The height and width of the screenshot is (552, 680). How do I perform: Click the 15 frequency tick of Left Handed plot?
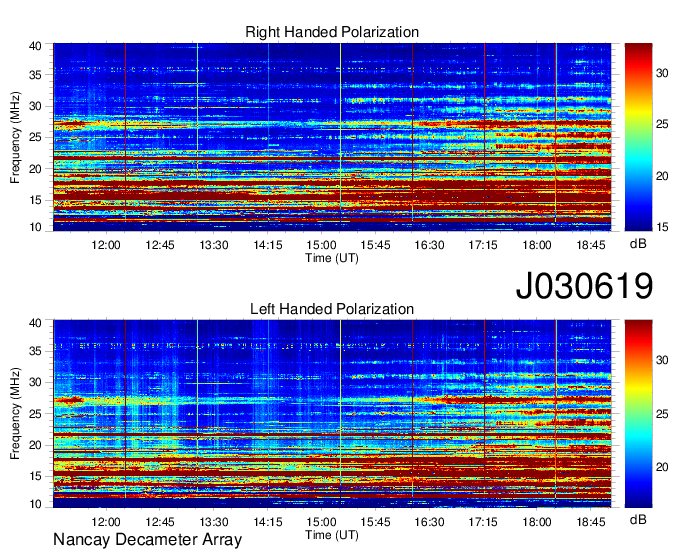[x=35, y=476]
